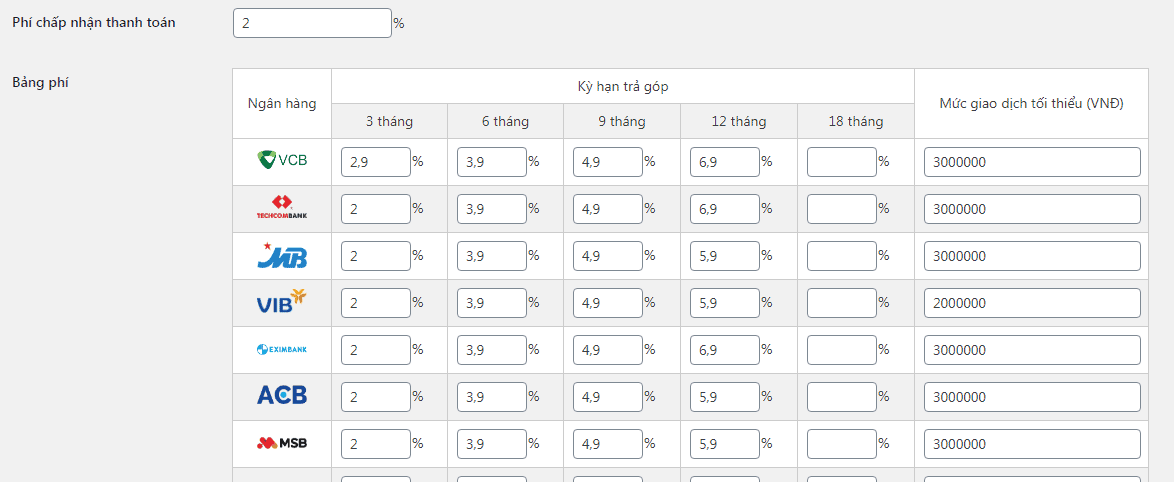Select MSB minimum transaction amount field
1174x482 pixels.
point(1032,444)
